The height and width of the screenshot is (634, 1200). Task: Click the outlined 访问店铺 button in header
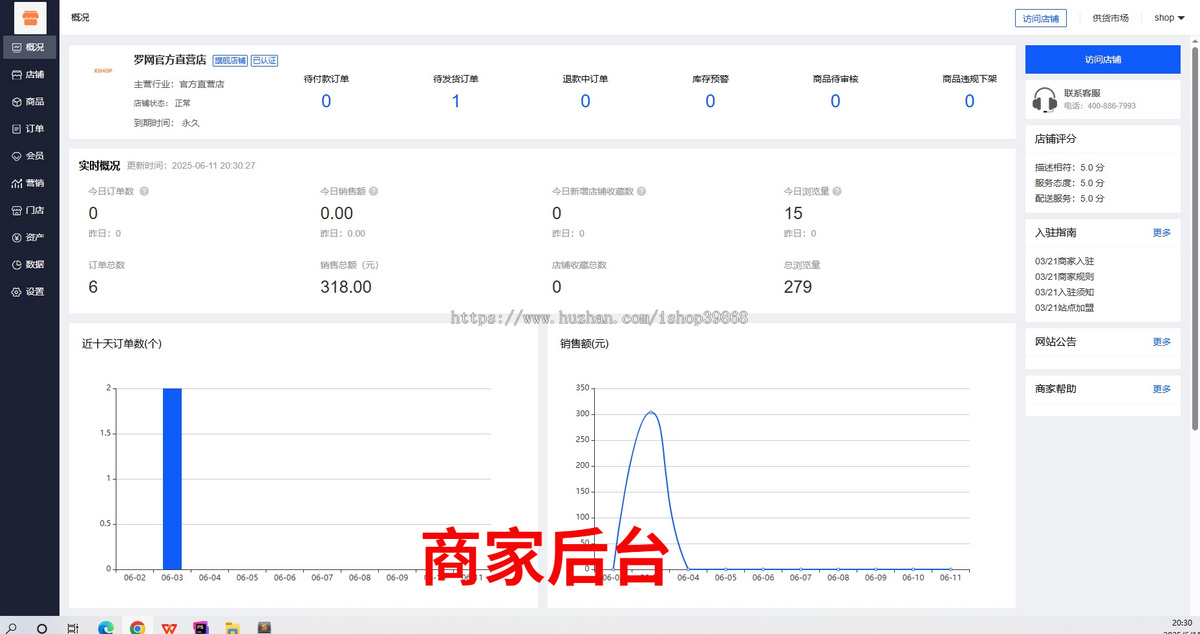click(1040, 18)
